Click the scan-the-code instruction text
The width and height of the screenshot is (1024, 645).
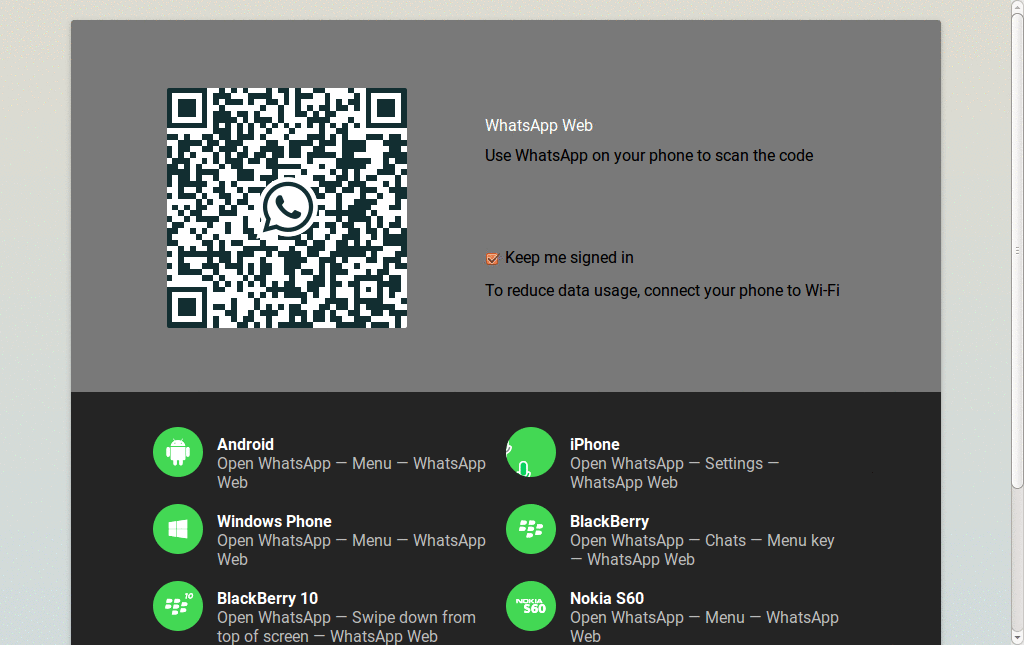click(x=648, y=155)
